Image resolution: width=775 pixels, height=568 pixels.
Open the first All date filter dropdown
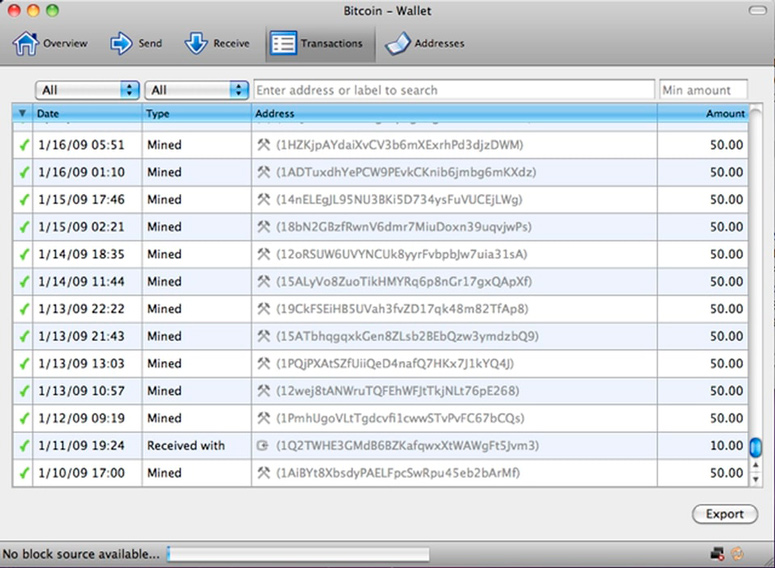click(x=87, y=90)
